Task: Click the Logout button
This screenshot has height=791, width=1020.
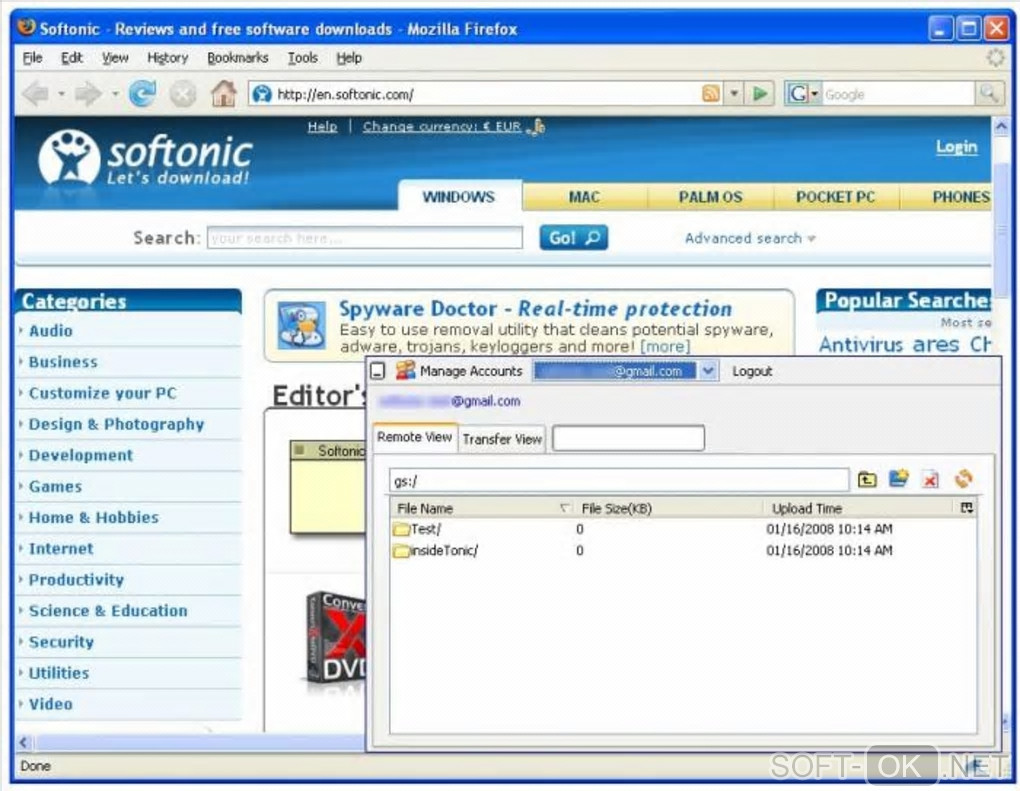Action: pyautogui.click(x=752, y=371)
